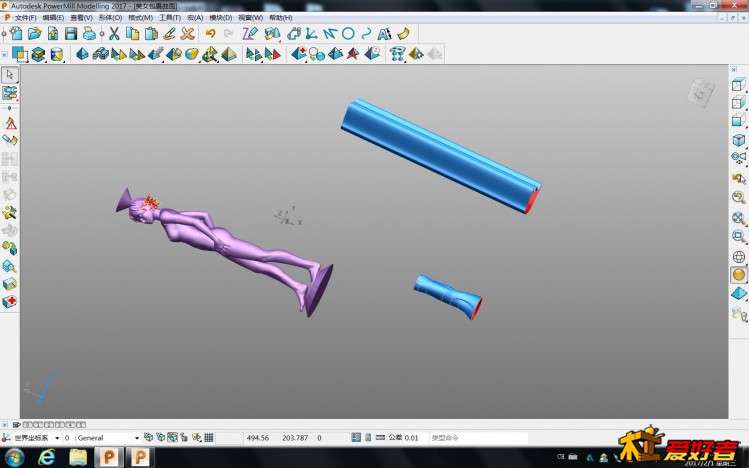Click the Save floppy disk icon
The width and height of the screenshot is (749, 468).
tap(71, 33)
